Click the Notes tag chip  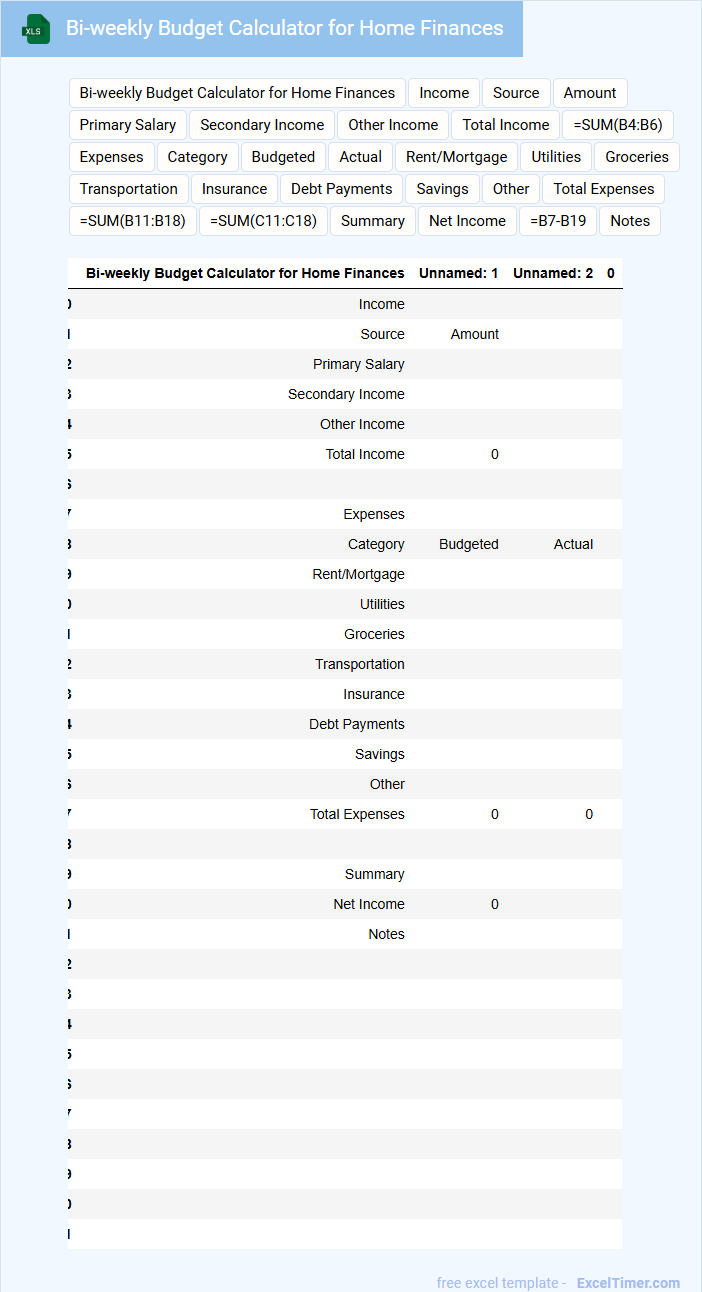pyautogui.click(x=630, y=221)
